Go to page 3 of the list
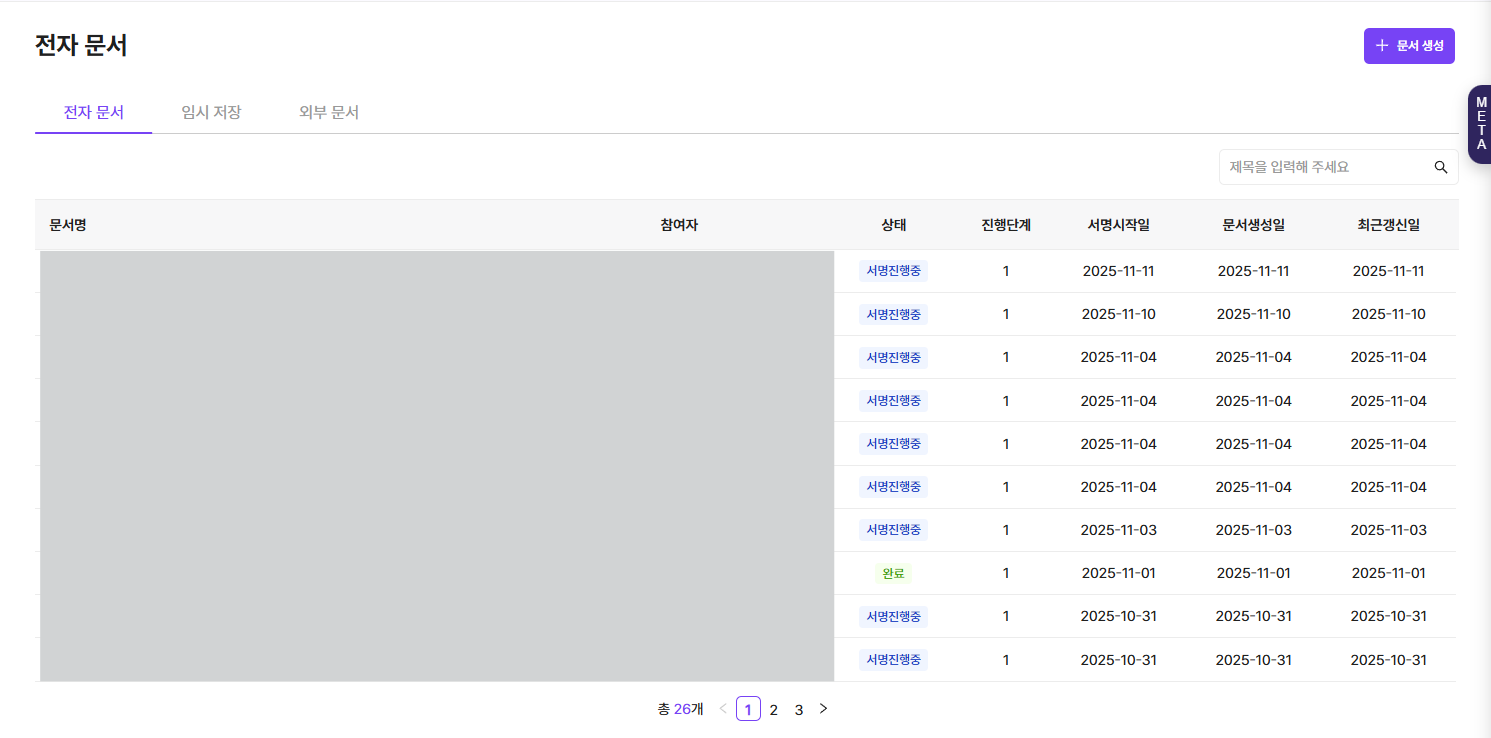1491x738 pixels. pyautogui.click(x=798, y=709)
